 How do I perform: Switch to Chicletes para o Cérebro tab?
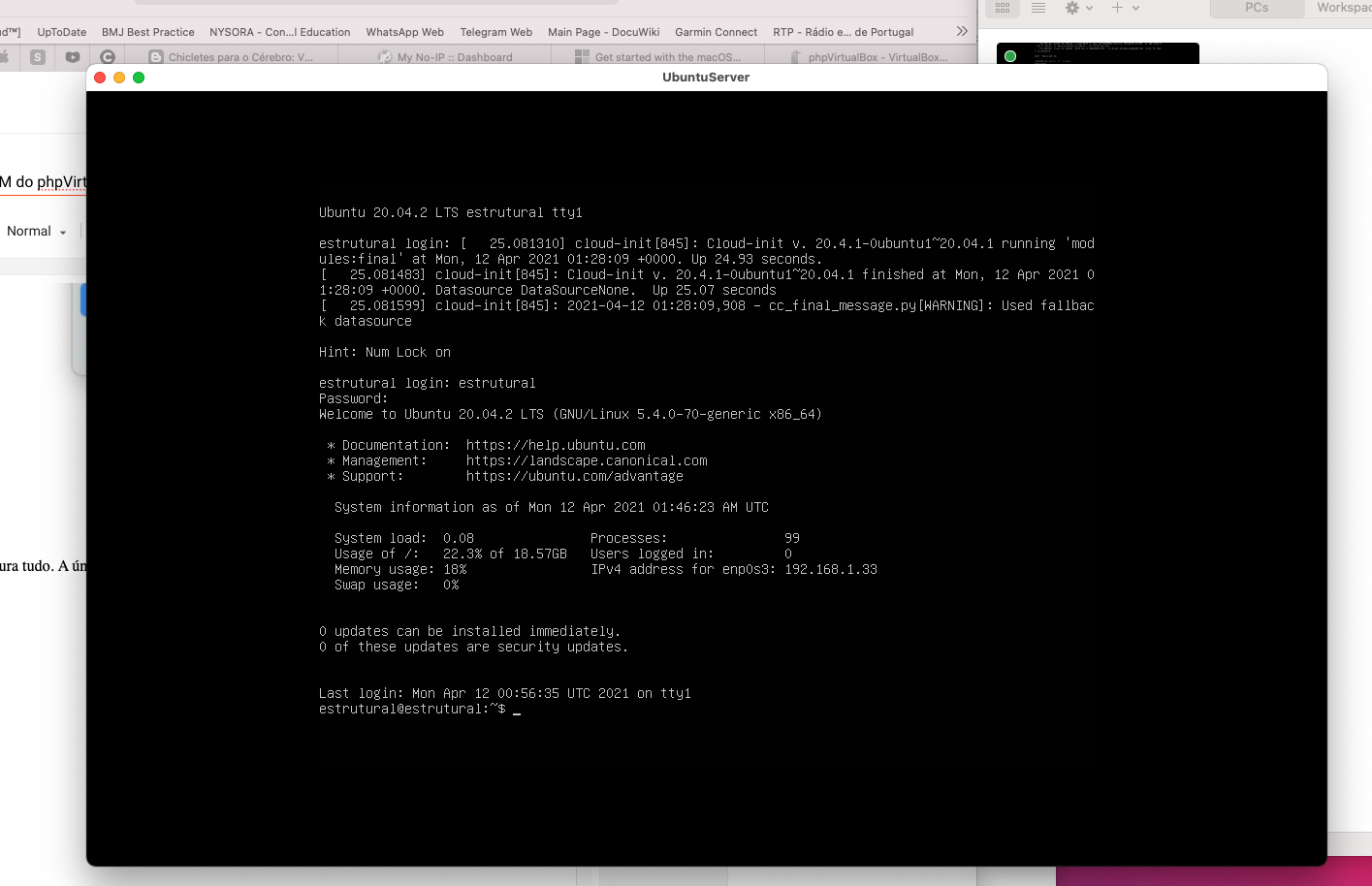click(239, 57)
